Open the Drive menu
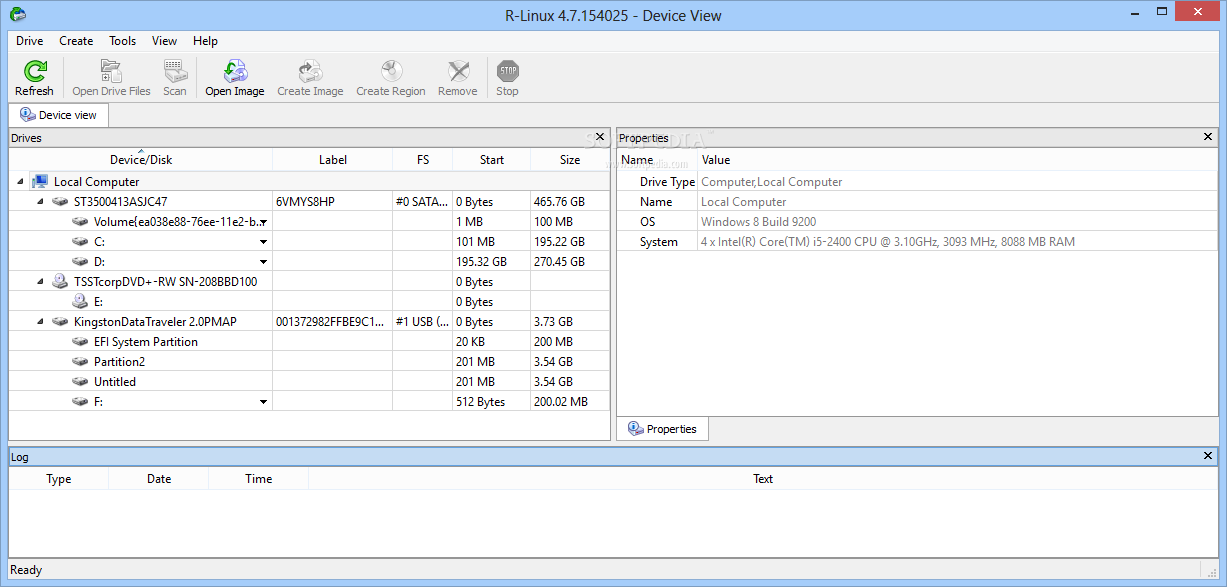 [x=29, y=41]
